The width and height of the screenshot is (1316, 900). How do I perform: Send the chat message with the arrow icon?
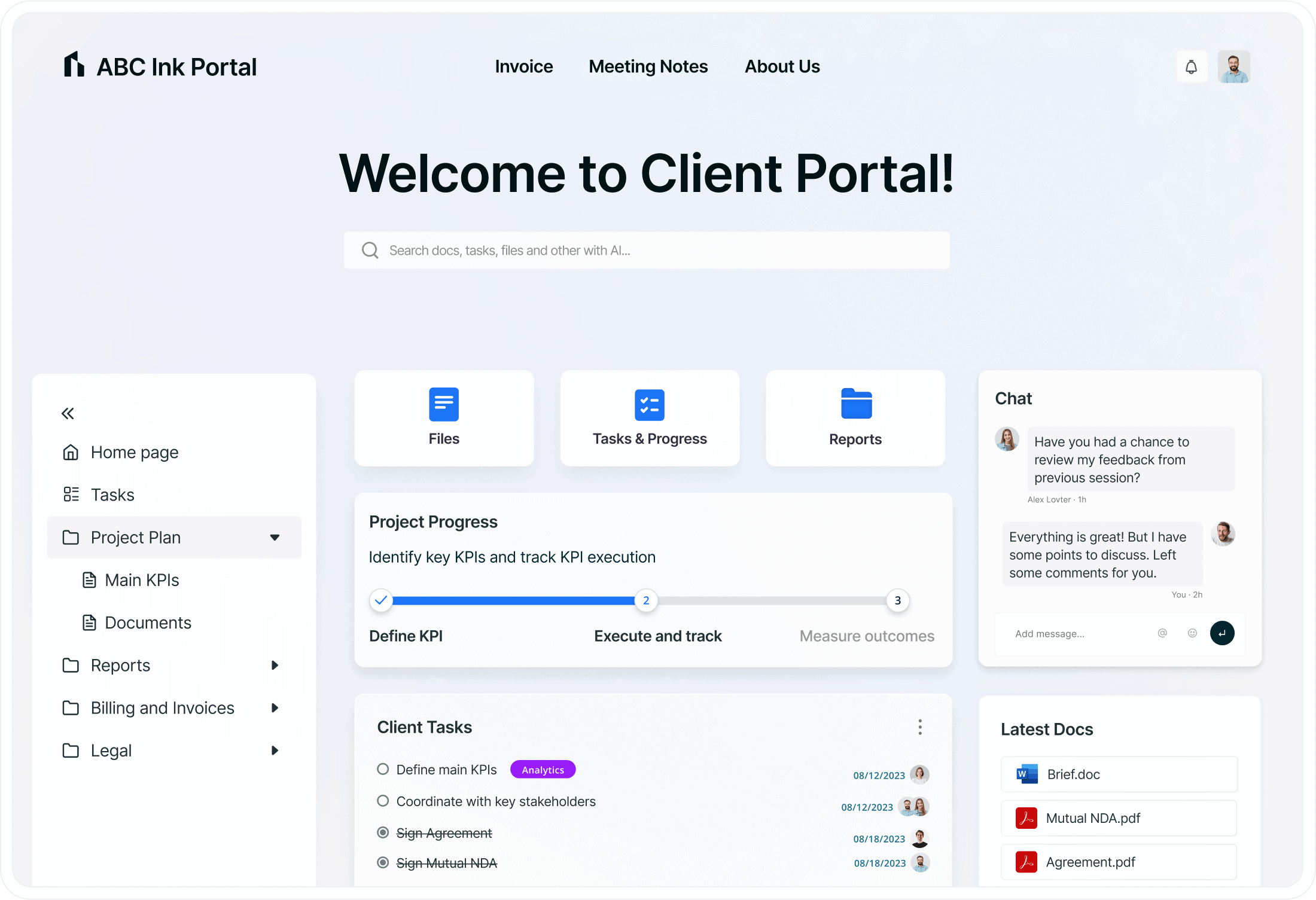[x=1223, y=633]
